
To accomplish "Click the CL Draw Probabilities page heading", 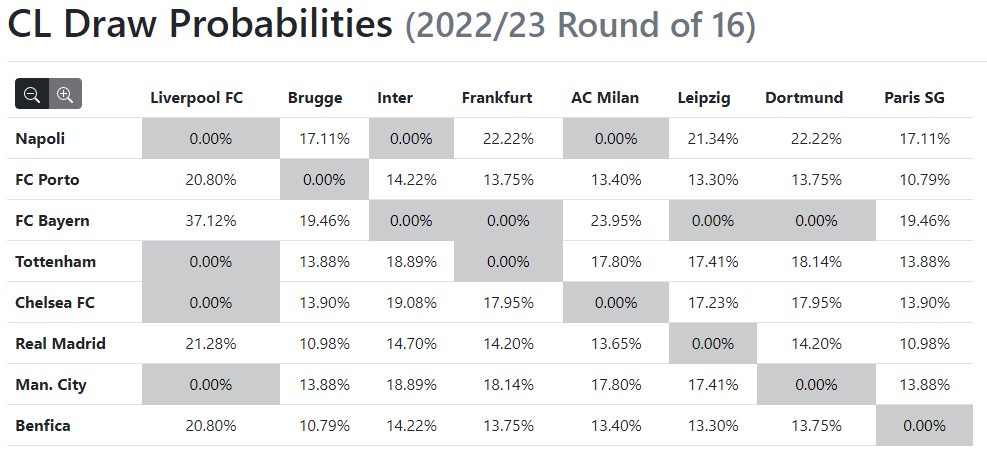I will click(x=200, y=24).
